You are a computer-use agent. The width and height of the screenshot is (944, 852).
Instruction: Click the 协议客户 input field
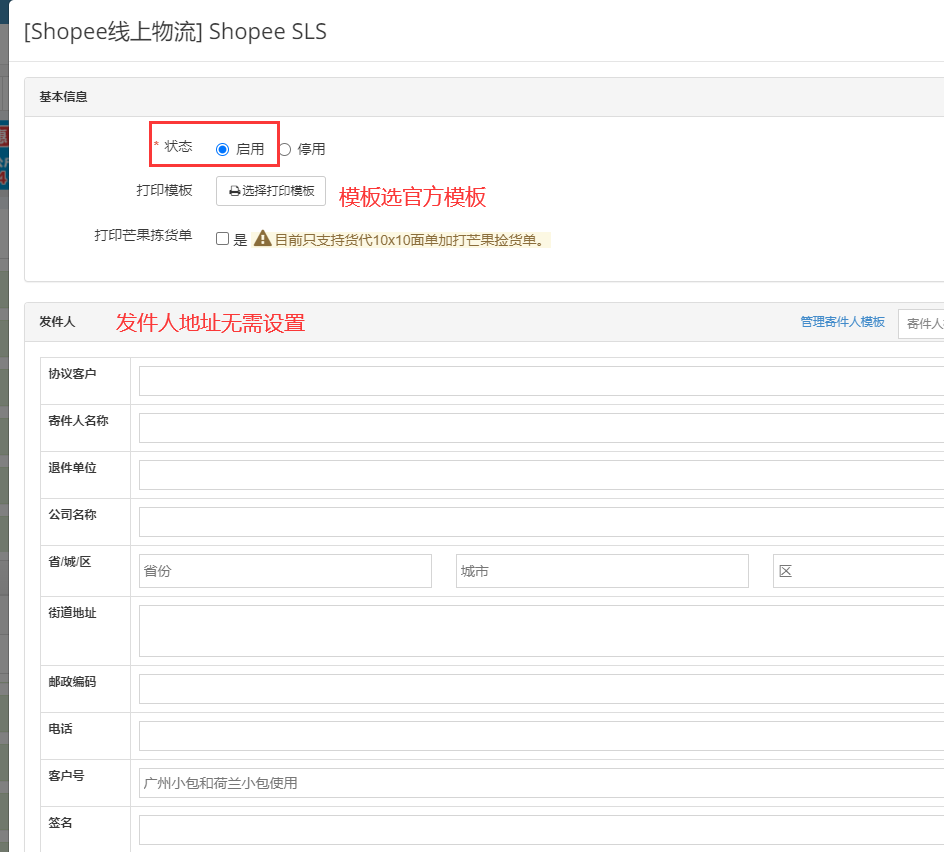coord(541,381)
